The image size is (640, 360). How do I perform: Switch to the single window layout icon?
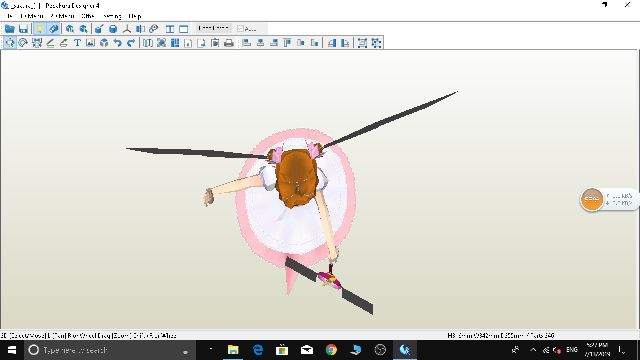pyautogui.click(x=184, y=29)
